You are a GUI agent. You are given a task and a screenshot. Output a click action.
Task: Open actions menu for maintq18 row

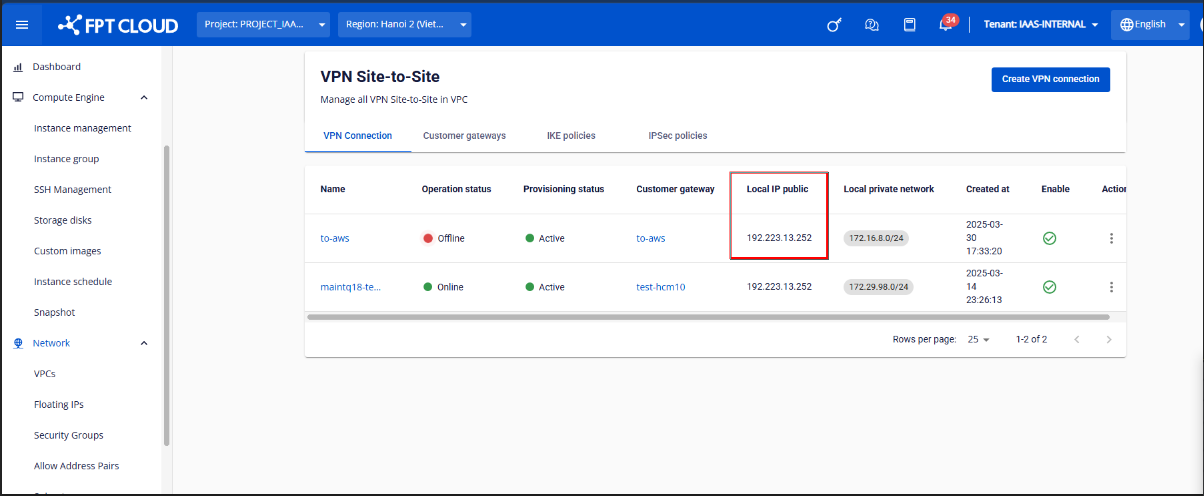point(1111,287)
